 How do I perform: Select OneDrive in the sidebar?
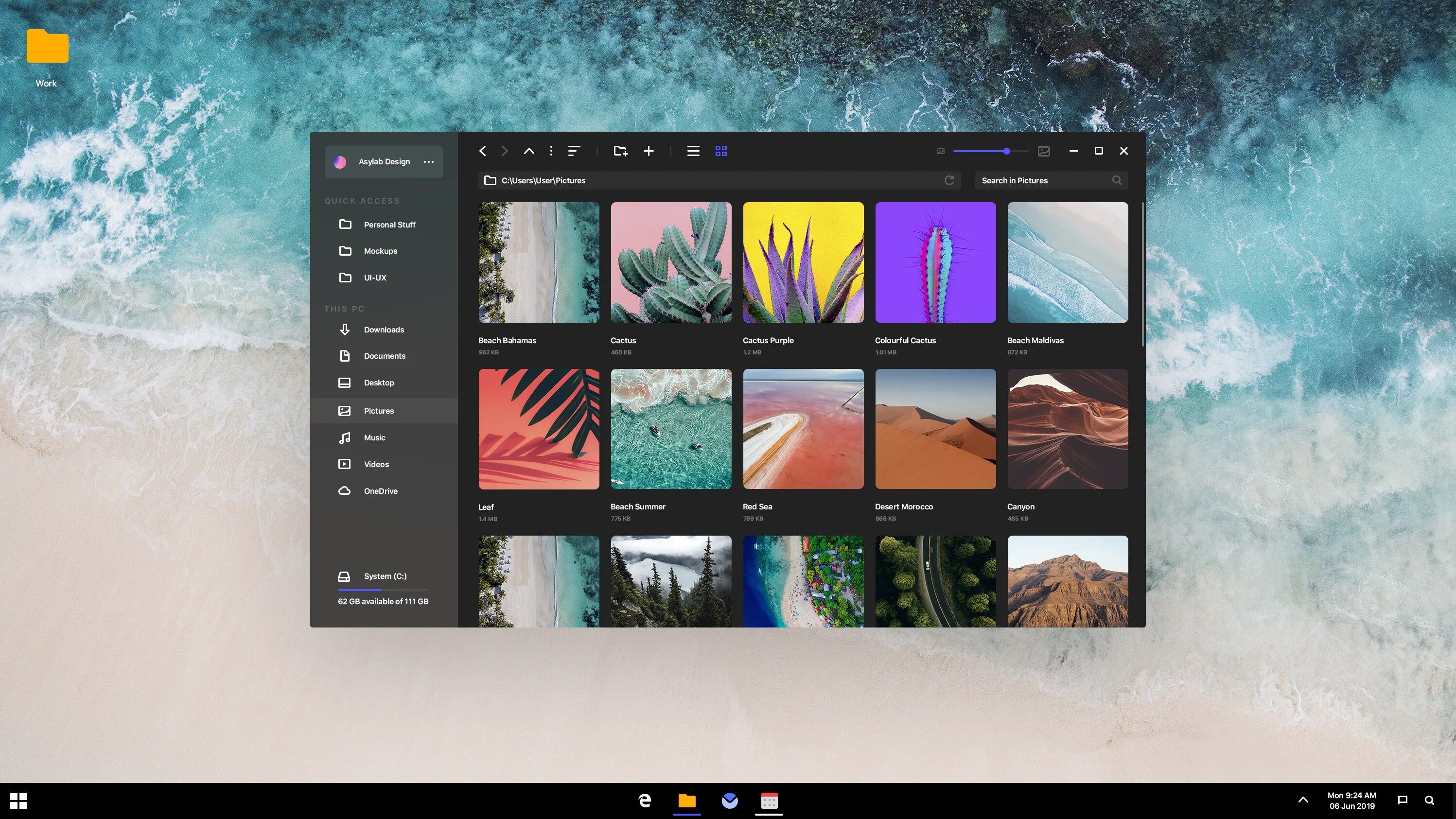pyautogui.click(x=380, y=490)
